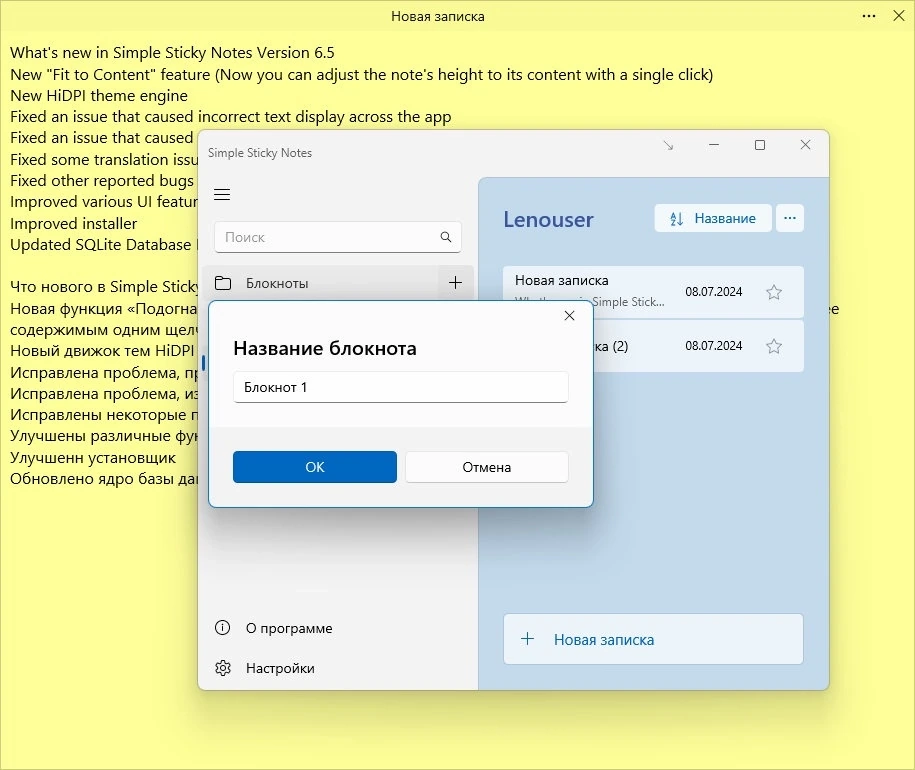Click first line "What's new in Simple Sticky Notes"
The height and width of the screenshot is (770, 915).
click(x=172, y=52)
